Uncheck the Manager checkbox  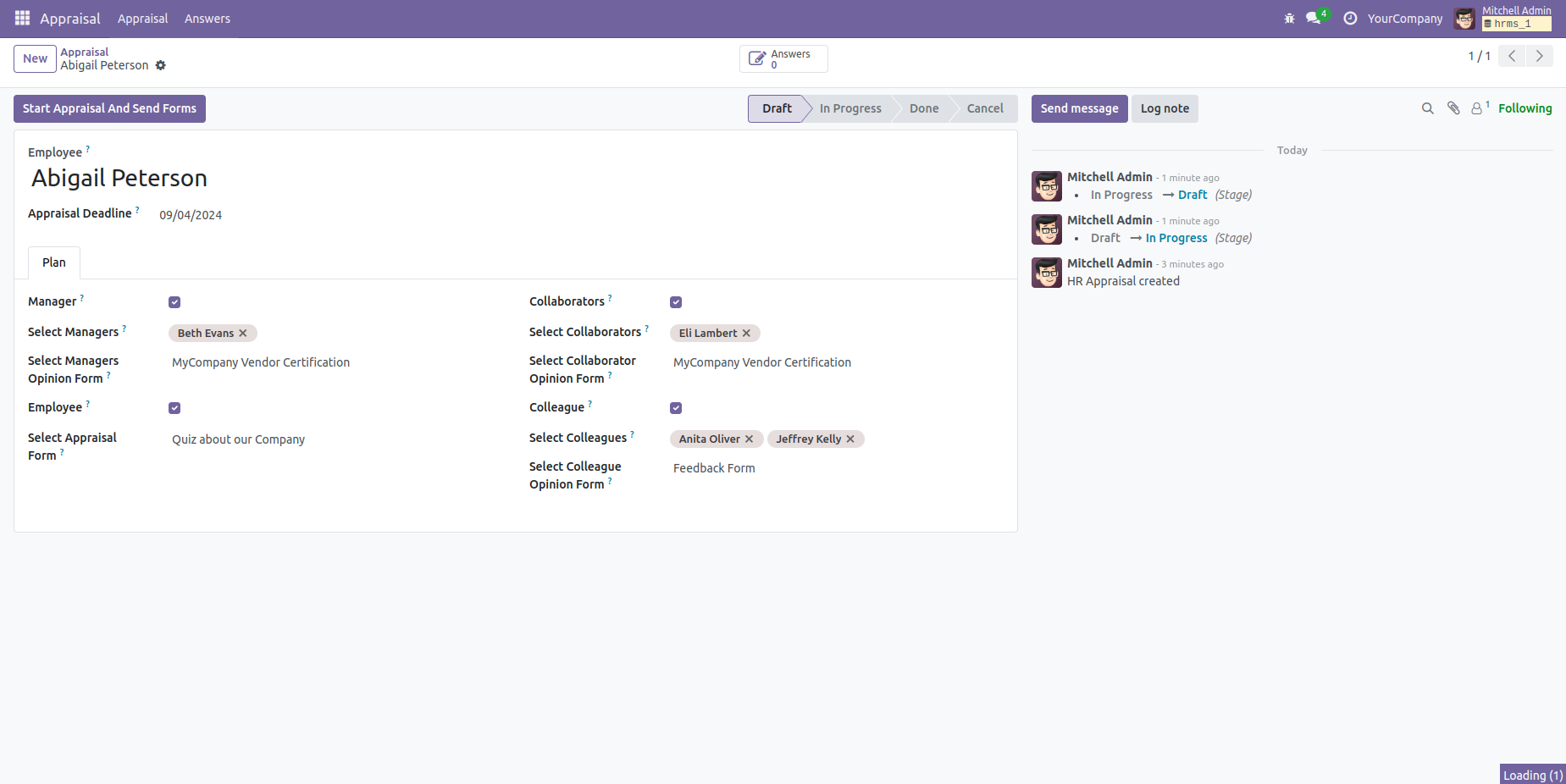(174, 302)
